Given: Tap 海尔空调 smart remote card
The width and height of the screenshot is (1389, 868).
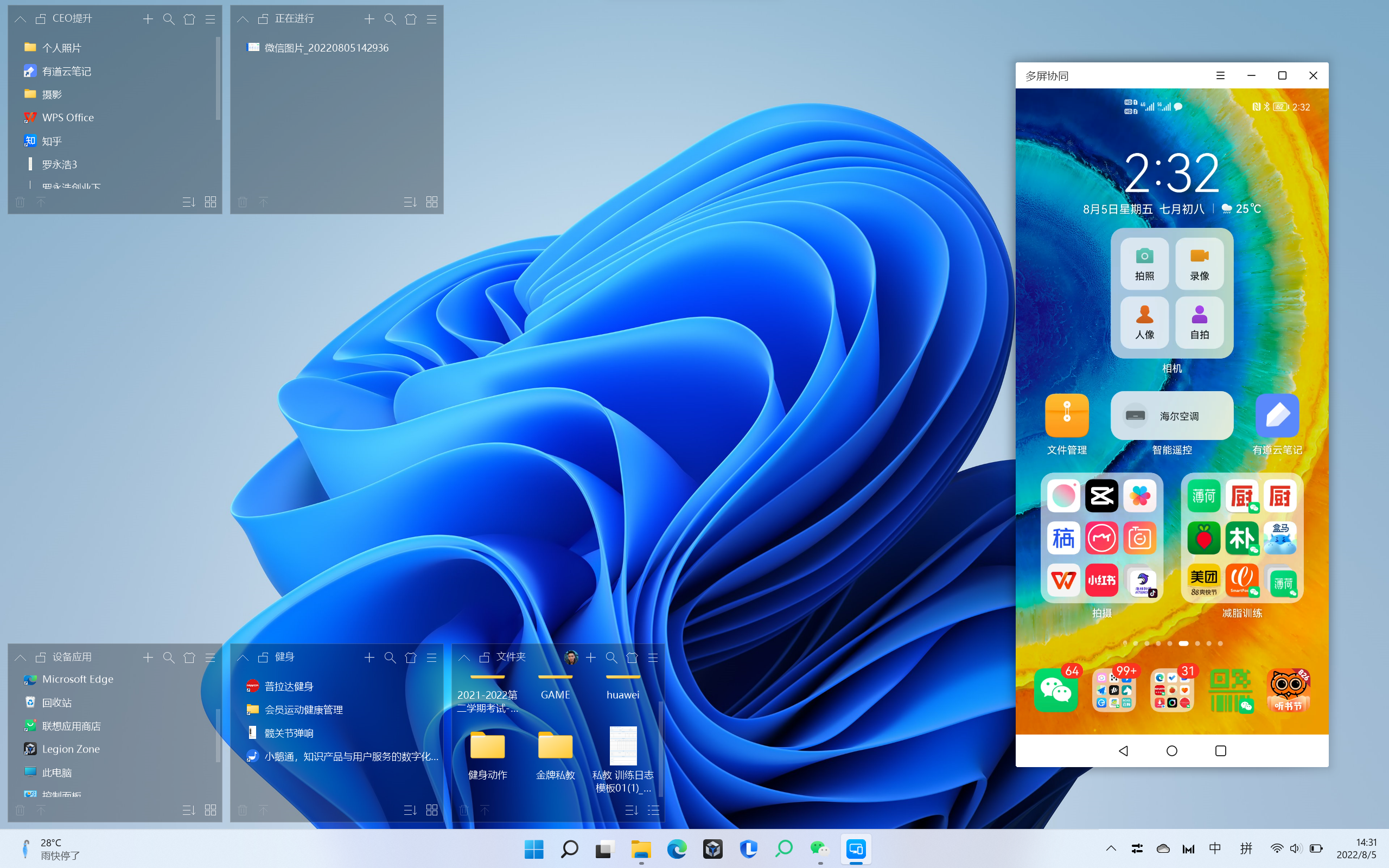Looking at the screenshot, I should 1171,416.
